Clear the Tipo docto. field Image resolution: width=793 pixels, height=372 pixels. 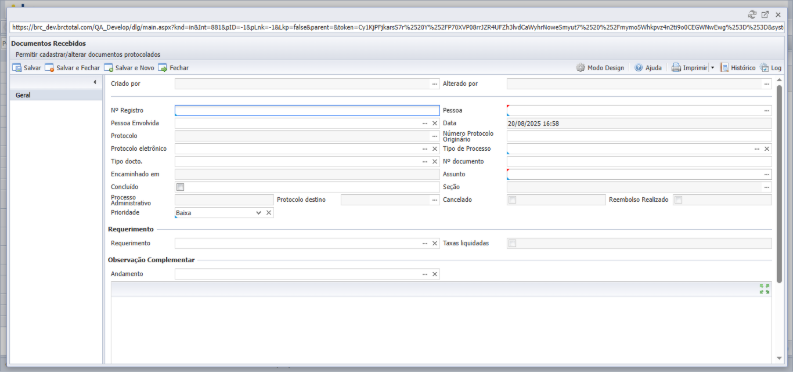[x=434, y=162]
